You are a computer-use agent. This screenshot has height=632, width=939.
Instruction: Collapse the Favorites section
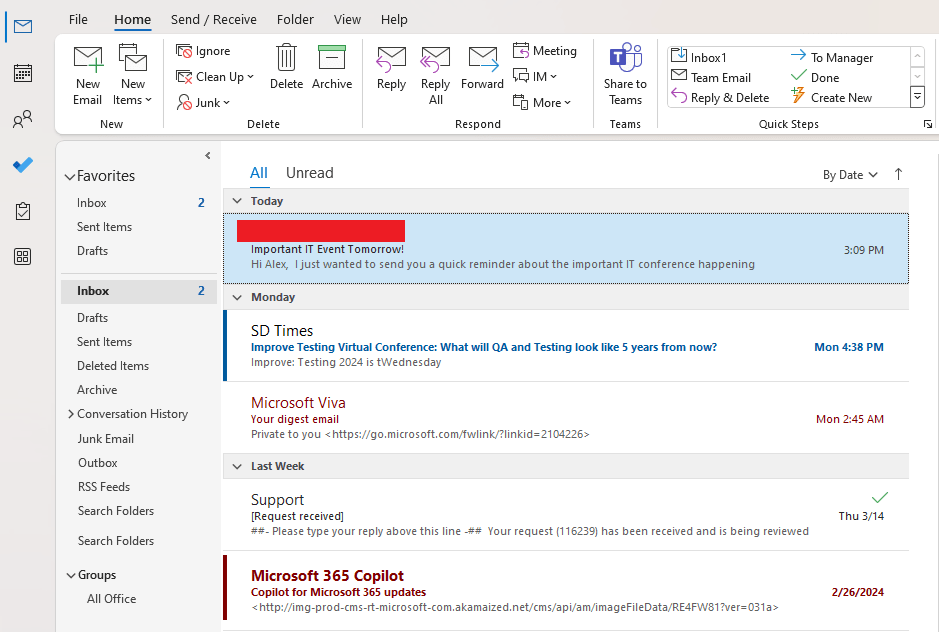[70, 177]
